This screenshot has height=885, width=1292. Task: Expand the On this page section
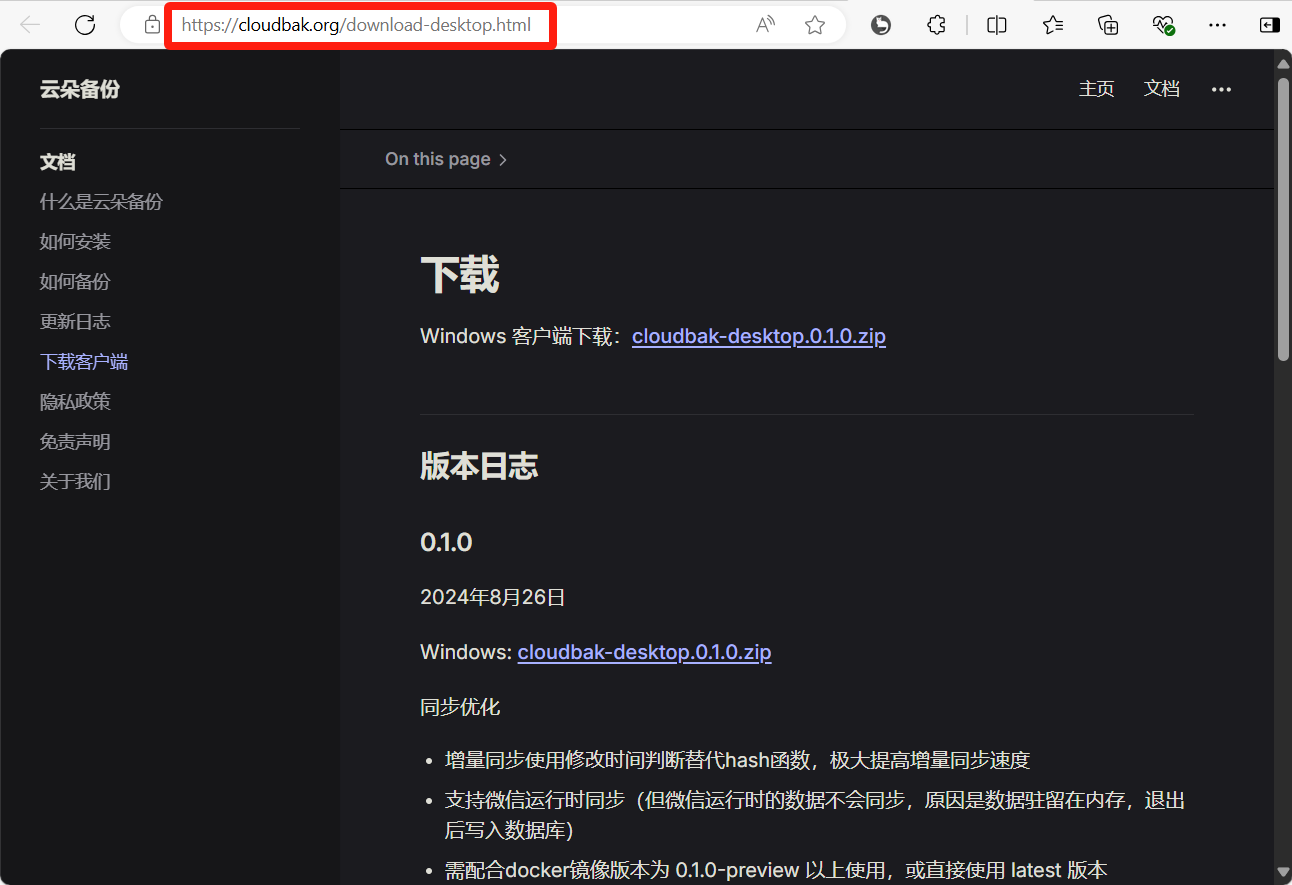tap(446, 159)
